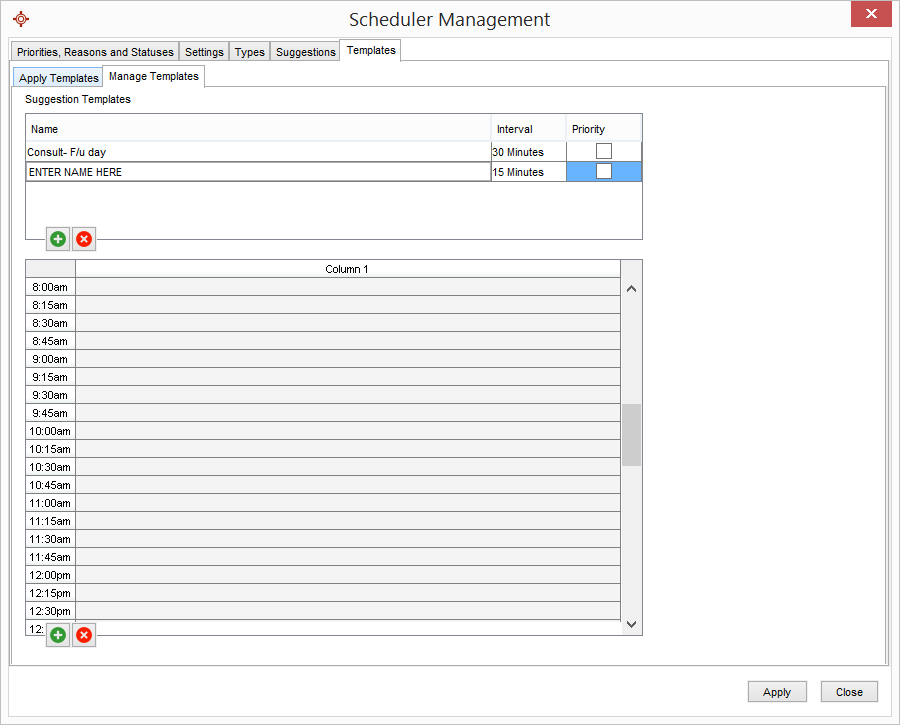Open the Suggestions tab

tap(305, 51)
